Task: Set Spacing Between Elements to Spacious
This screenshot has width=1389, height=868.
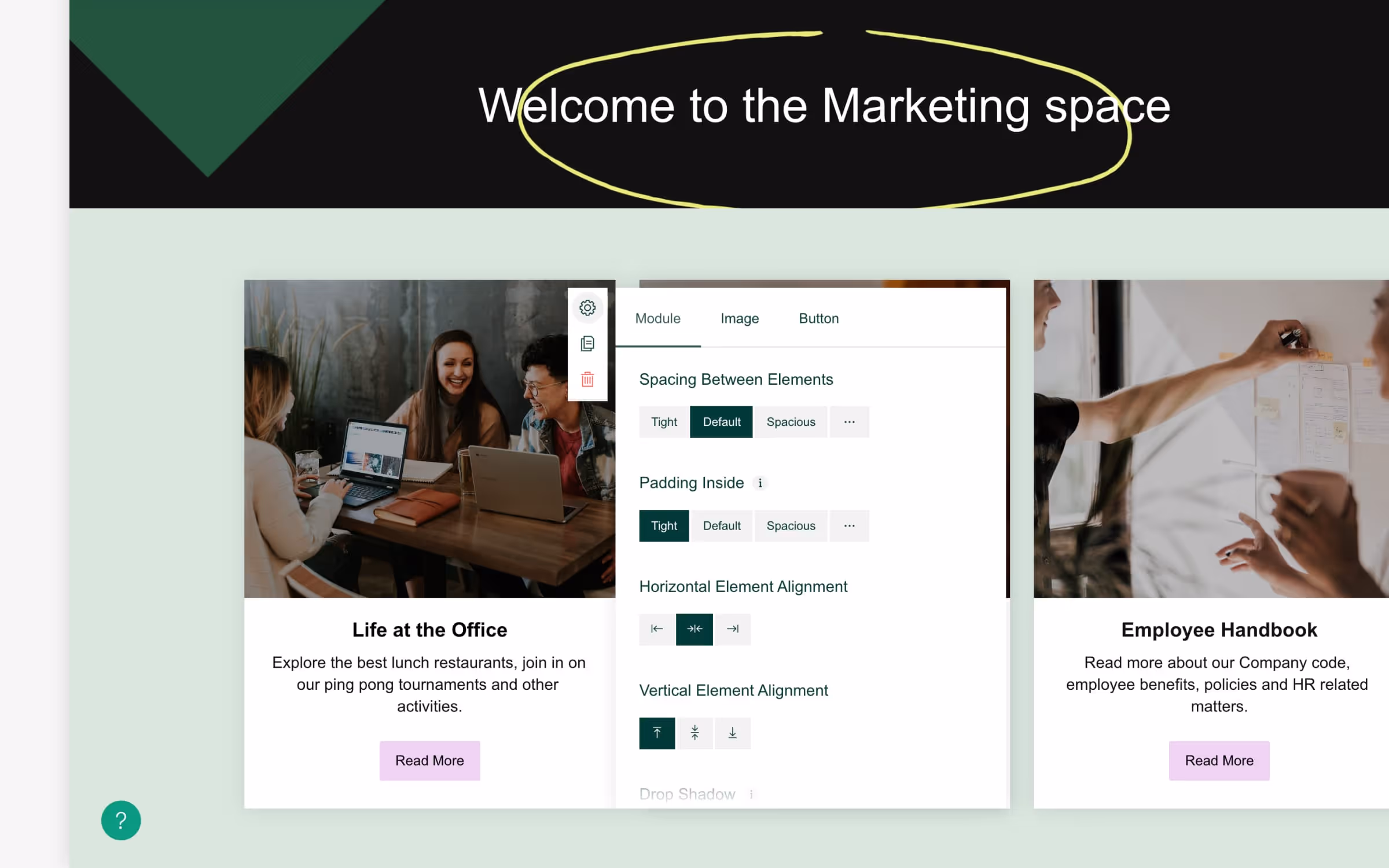Action: [x=791, y=422]
